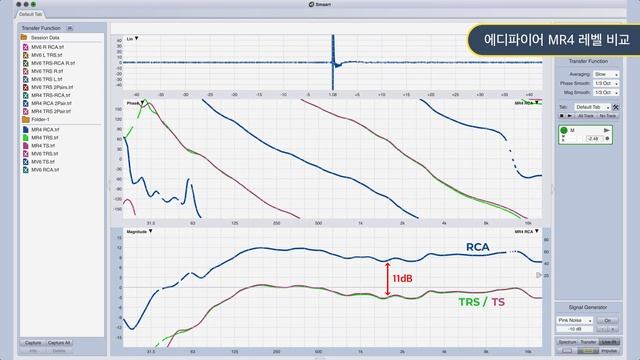Screen dimensions: 640x360
Task: Start measurement M with its play arrow
Action: coord(607,130)
